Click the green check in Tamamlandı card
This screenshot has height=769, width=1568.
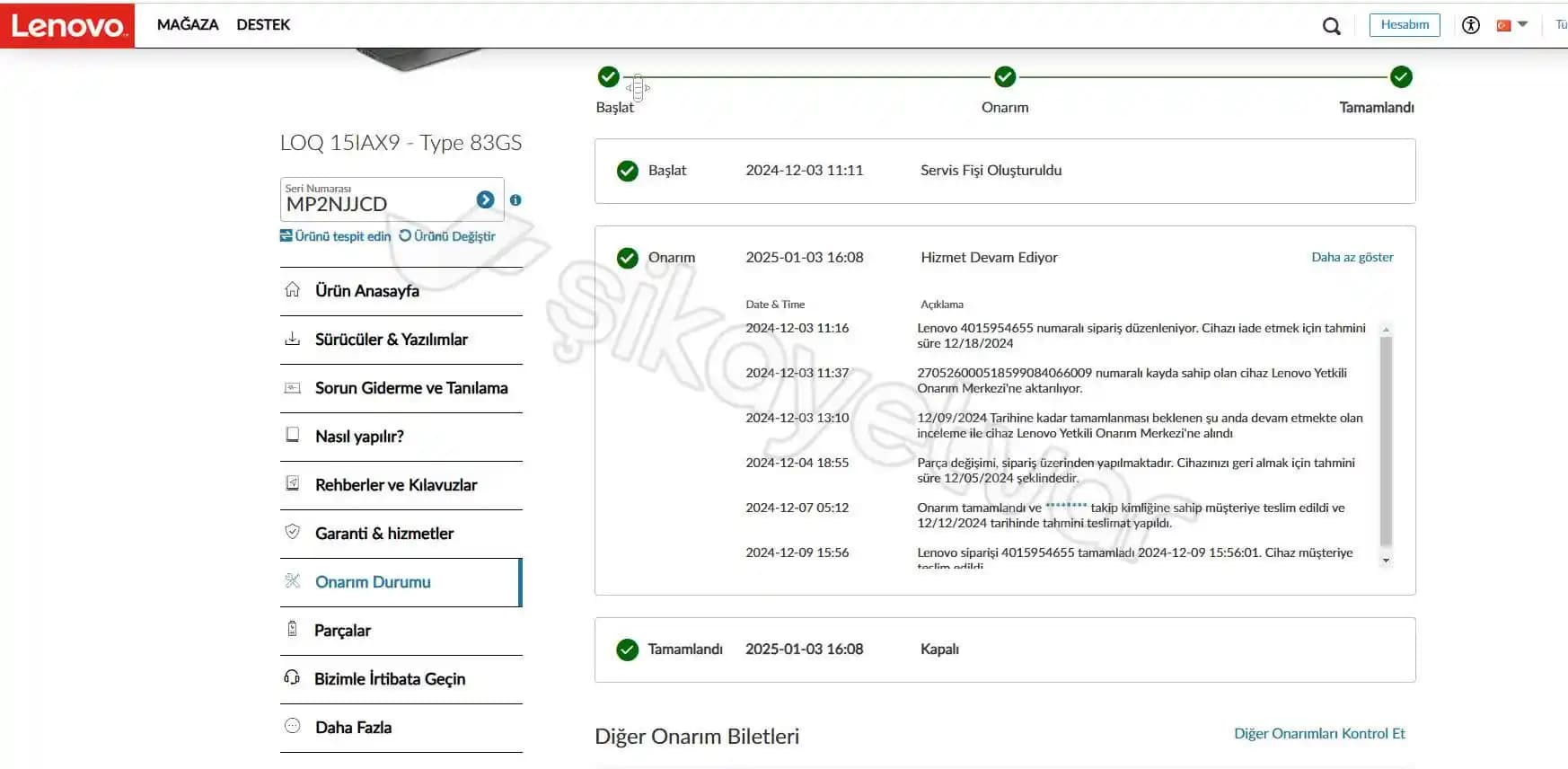[x=628, y=650]
